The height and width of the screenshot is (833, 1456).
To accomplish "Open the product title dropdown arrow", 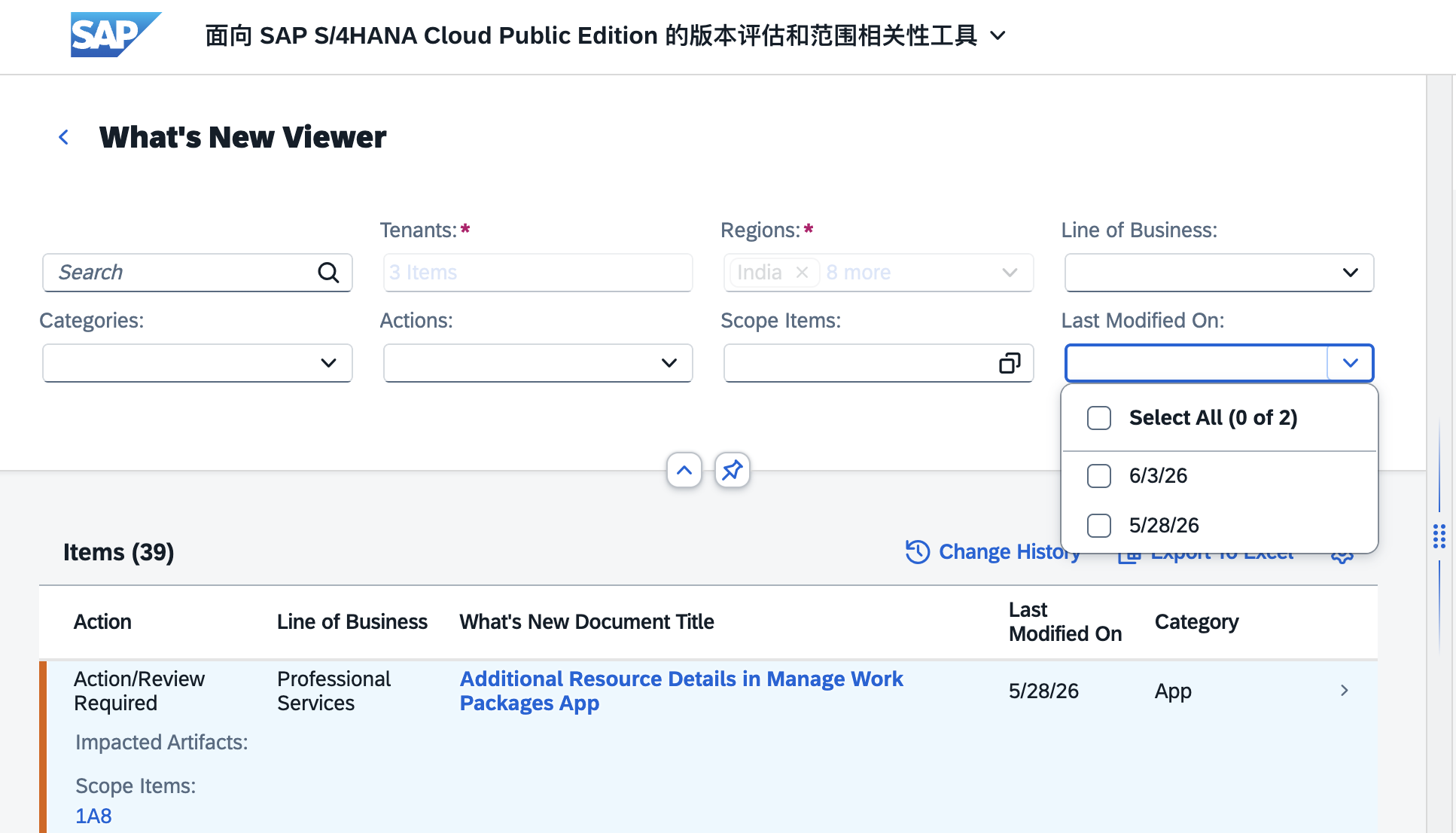I will point(998,35).
